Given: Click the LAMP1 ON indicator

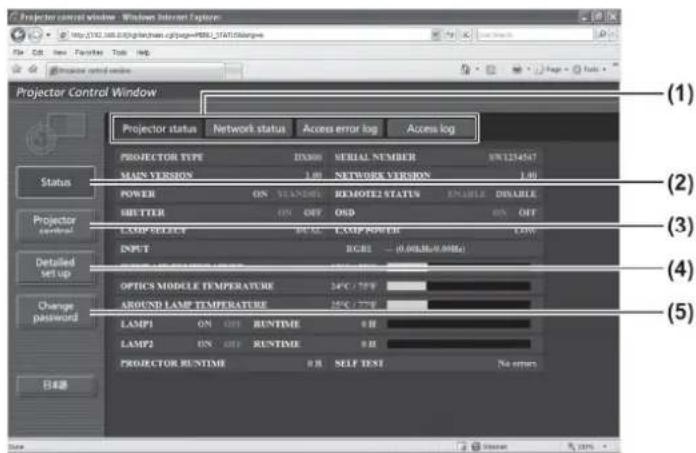Looking at the screenshot, I should click(x=204, y=324).
